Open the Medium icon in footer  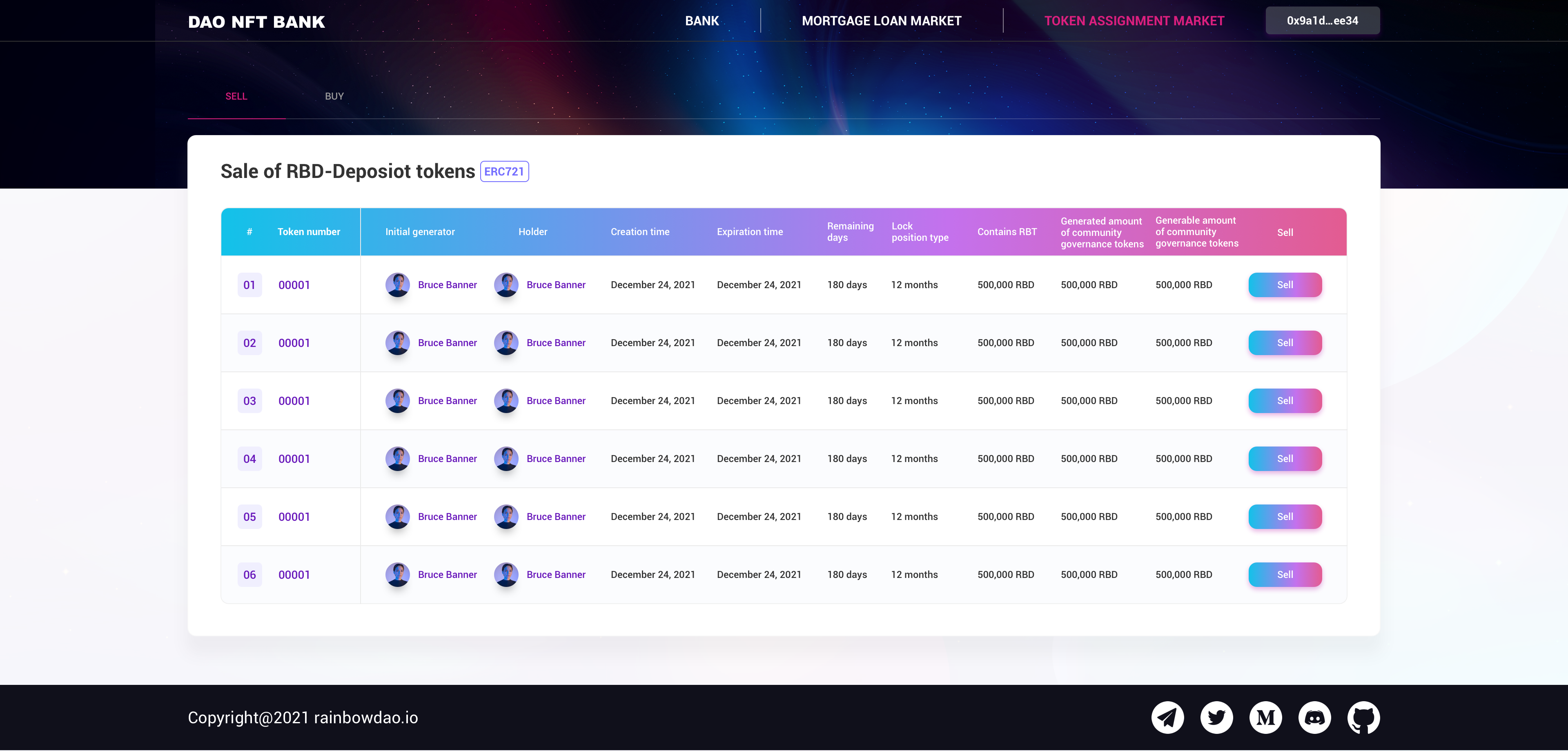pyautogui.click(x=1265, y=718)
